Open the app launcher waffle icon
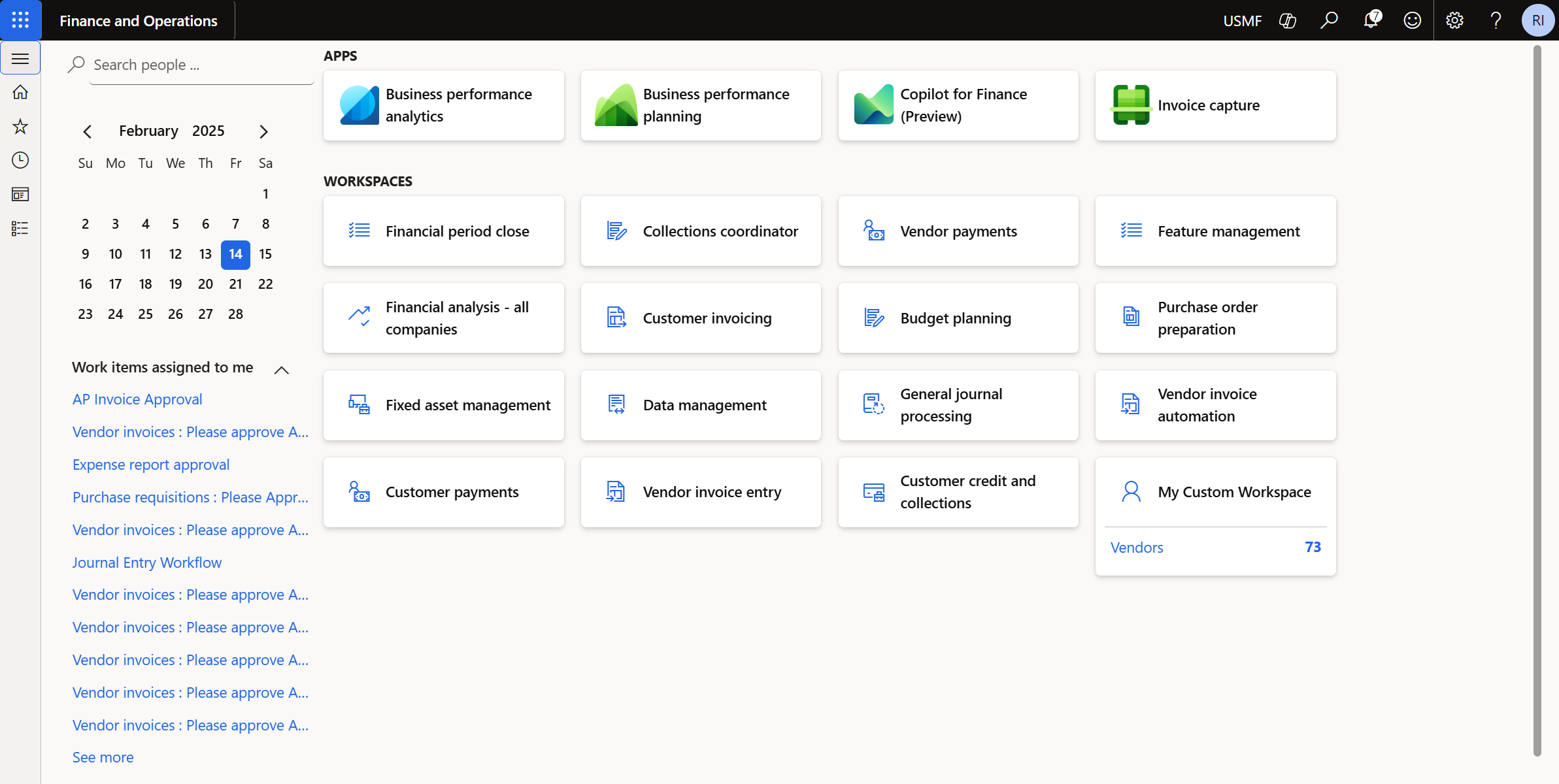Screen dimensions: 1559x784 tap(20, 20)
